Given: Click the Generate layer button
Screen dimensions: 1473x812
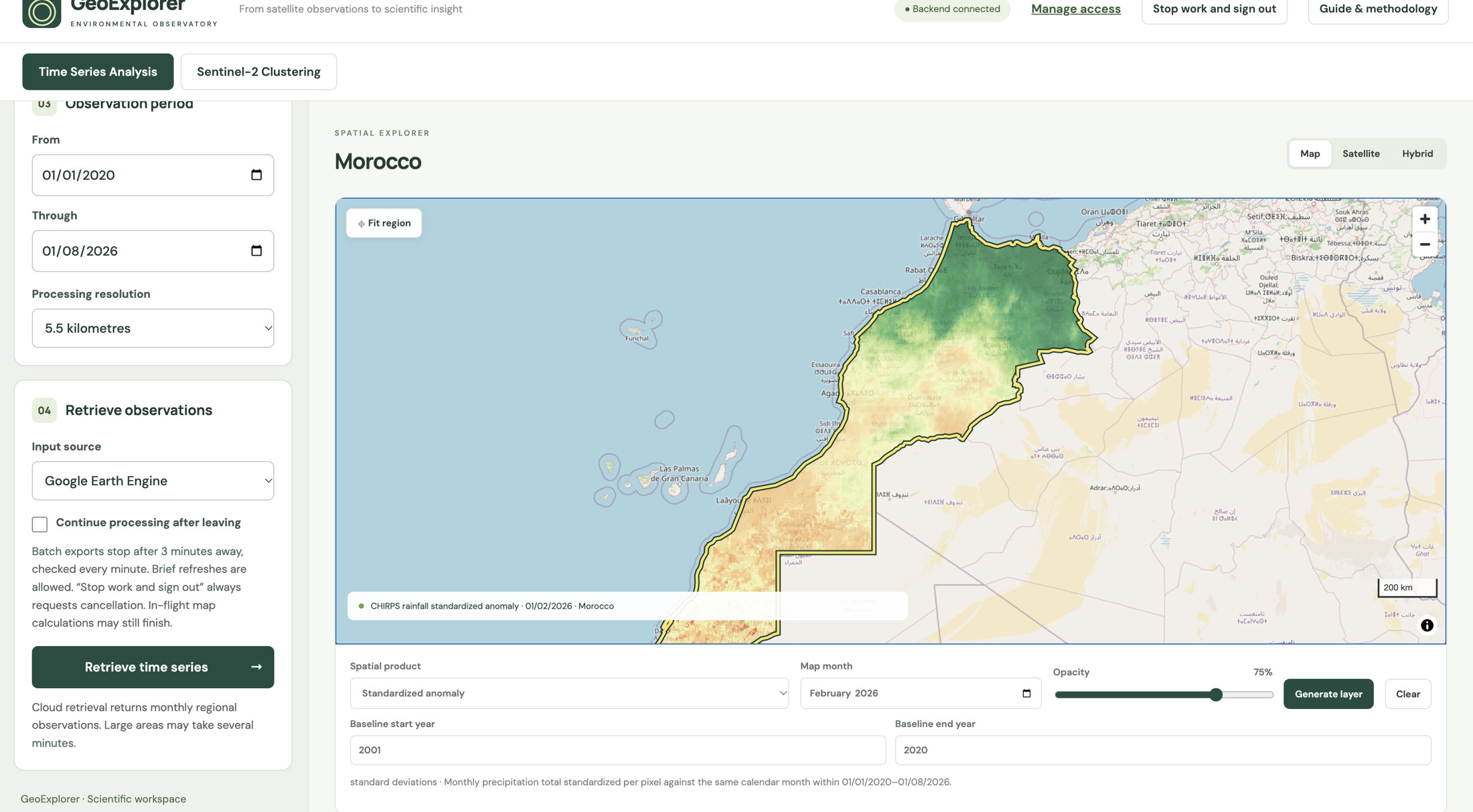Looking at the screenshot, I should 1328,694.
